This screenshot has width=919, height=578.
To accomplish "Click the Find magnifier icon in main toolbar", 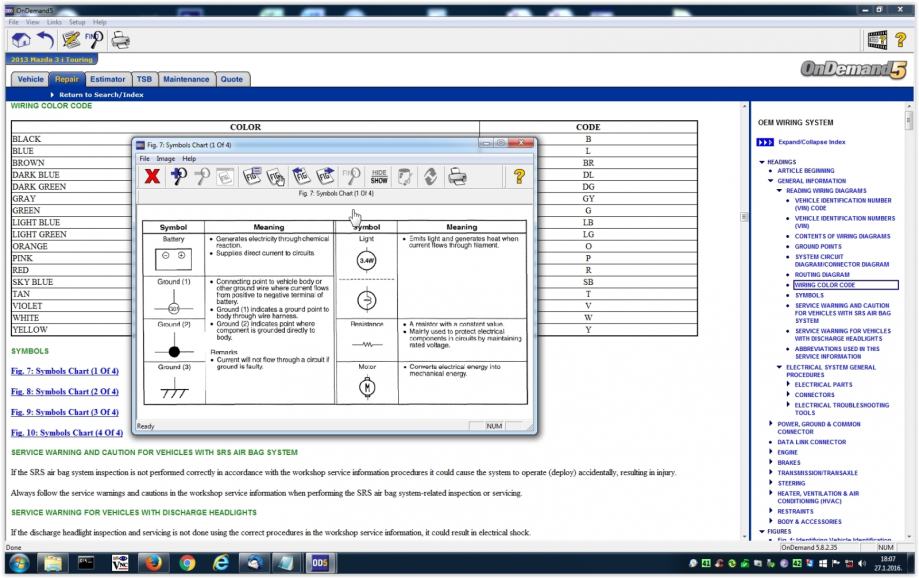I will click(96, 40).
